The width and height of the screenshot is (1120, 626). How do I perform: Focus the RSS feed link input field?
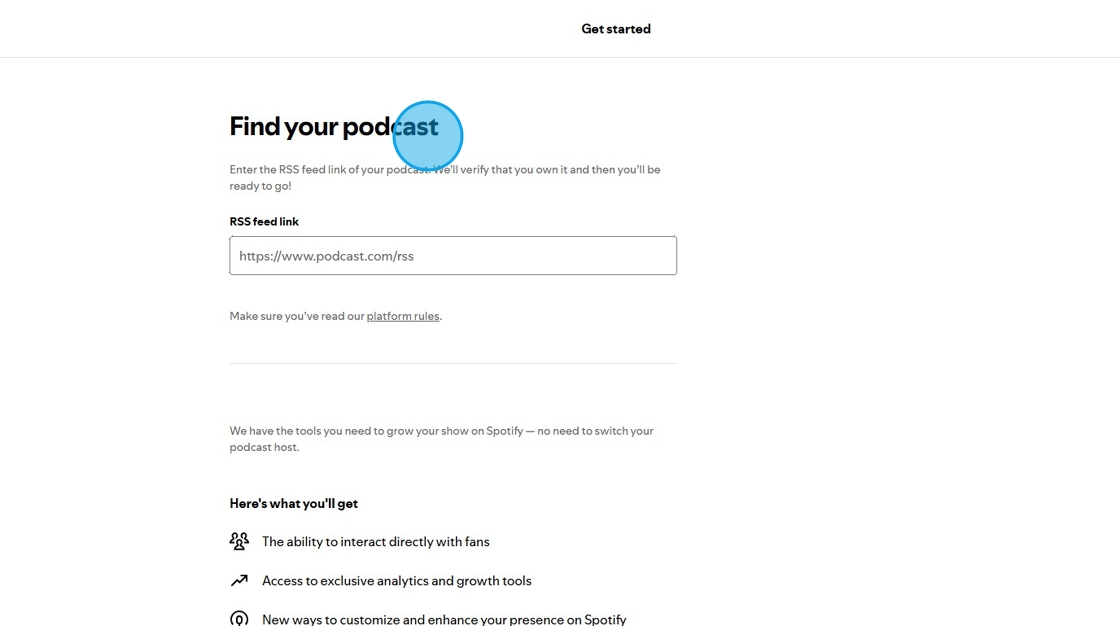tap(453, 256)
